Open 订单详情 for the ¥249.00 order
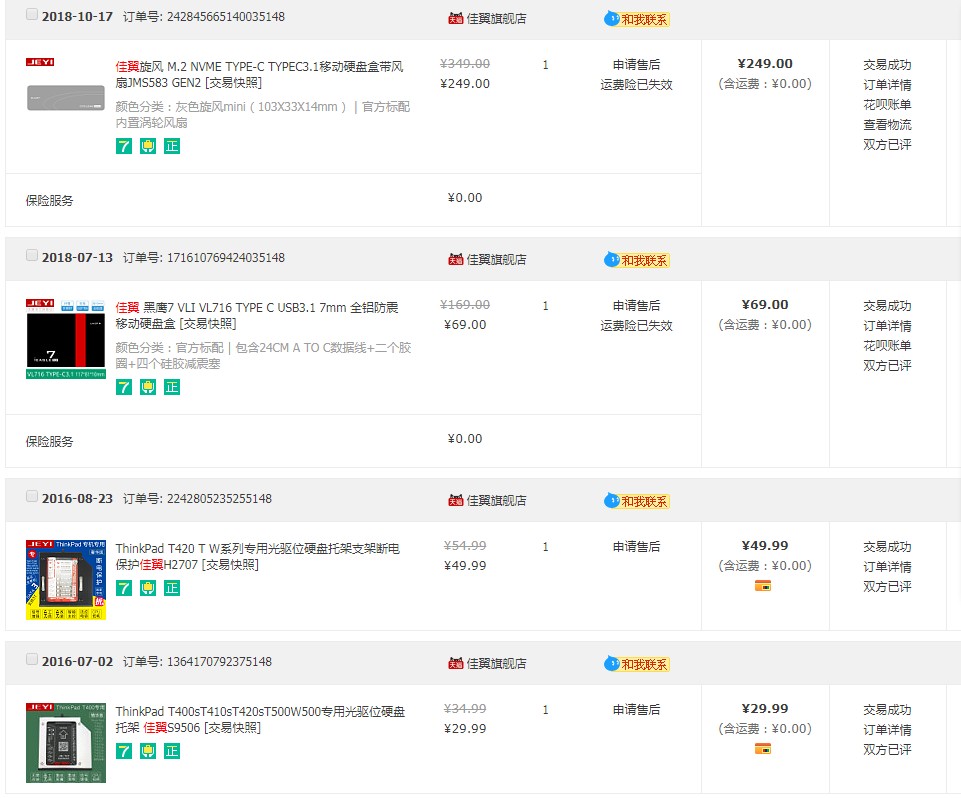 (x=887, y=85)
